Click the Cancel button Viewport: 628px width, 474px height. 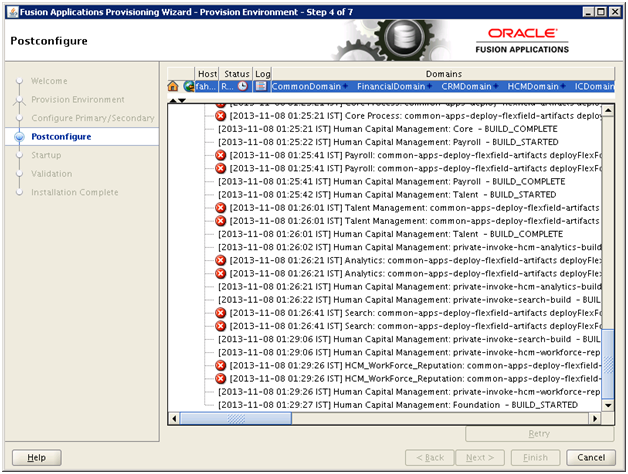coord(591,457)
